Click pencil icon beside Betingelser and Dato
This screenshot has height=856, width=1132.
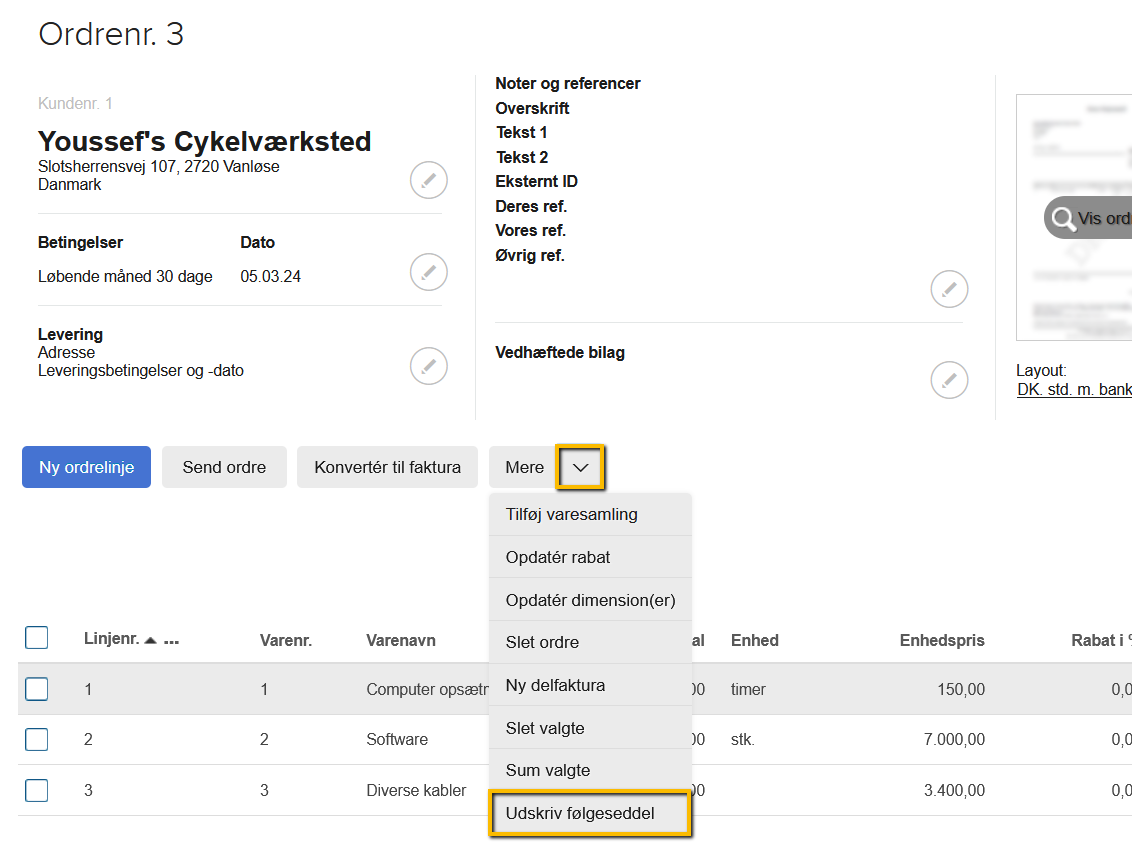pyautogui.click(x=428, y=272)
